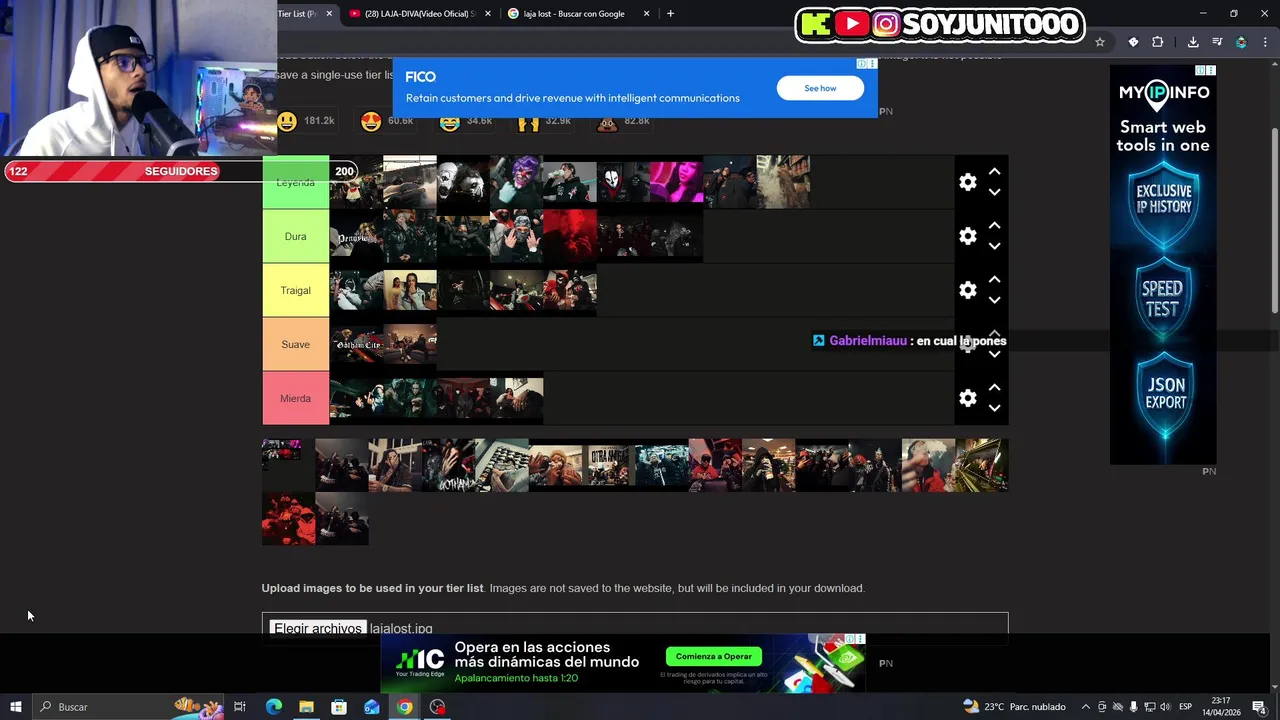Open the ESP language selector

(1185, 707)
